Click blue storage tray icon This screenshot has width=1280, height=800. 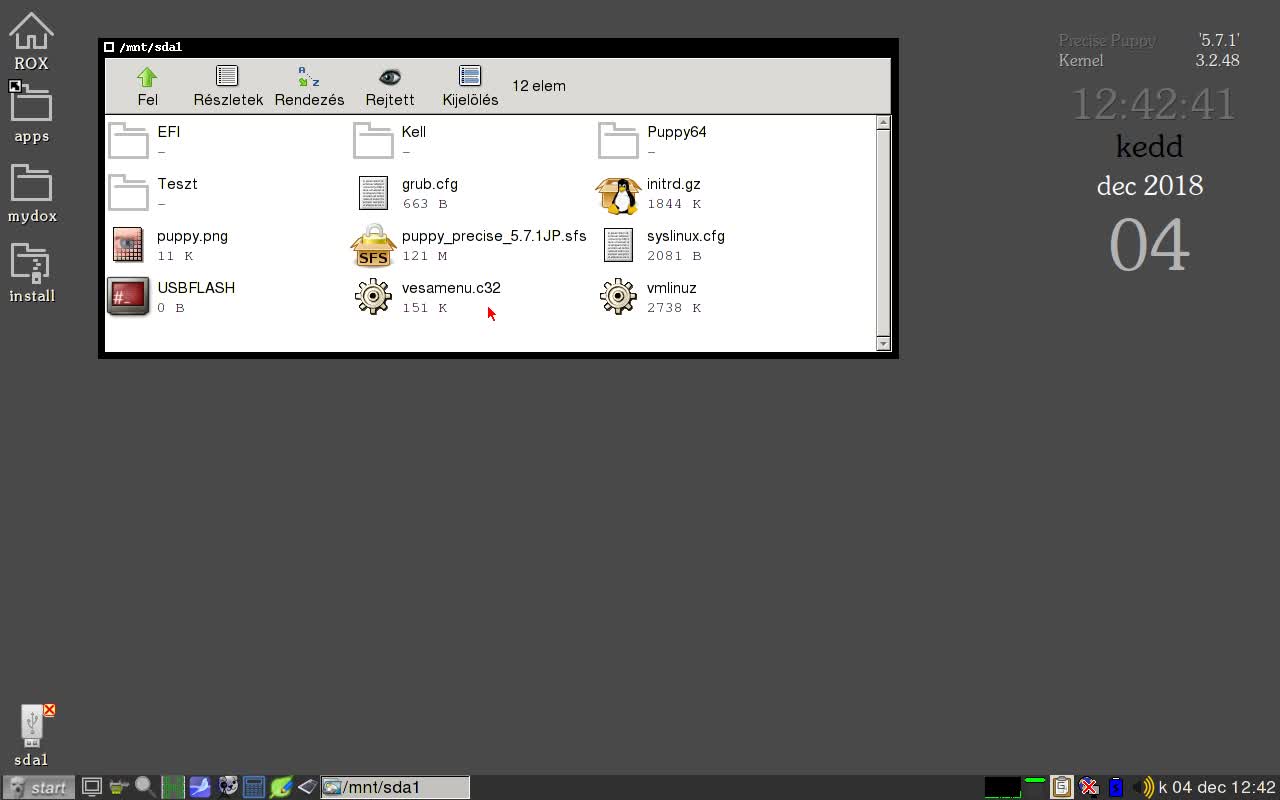(1116, 787)
